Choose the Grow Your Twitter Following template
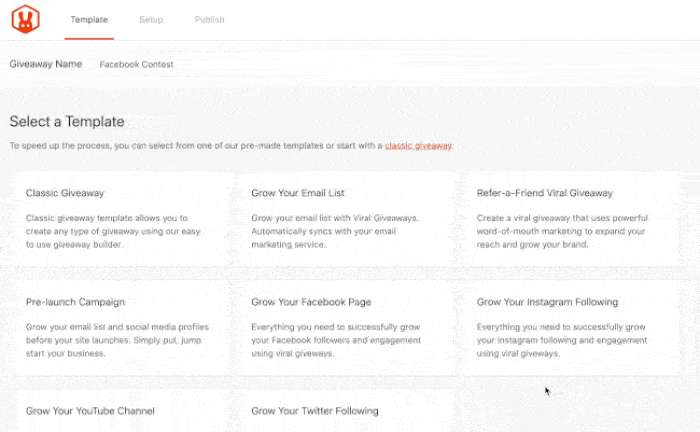The width and height of the screenshot is (700, 432). point(315,411)
